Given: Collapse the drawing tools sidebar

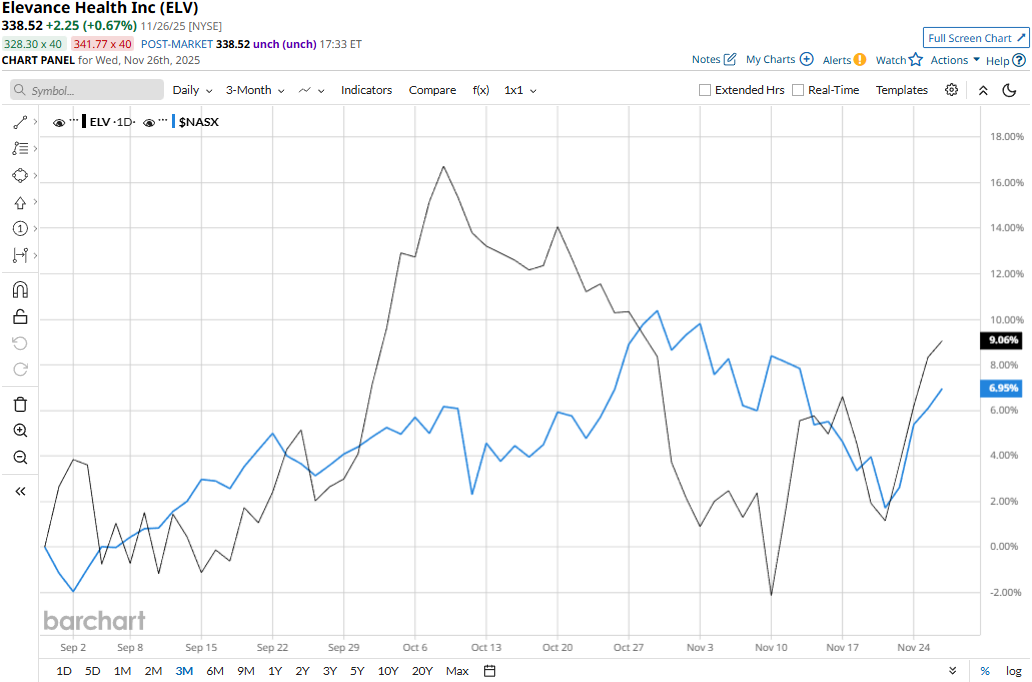Looking at the screenshot, I should point(20,491).
